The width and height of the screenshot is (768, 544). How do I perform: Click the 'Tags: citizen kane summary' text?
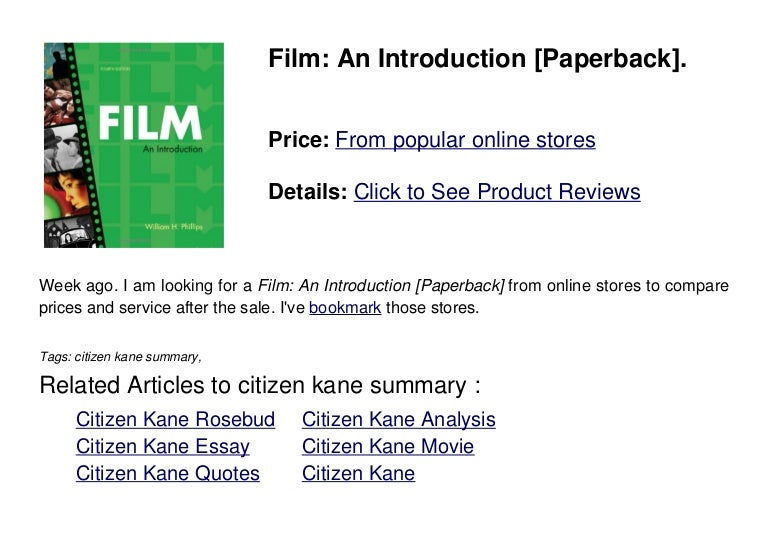[x=120, y=357]
